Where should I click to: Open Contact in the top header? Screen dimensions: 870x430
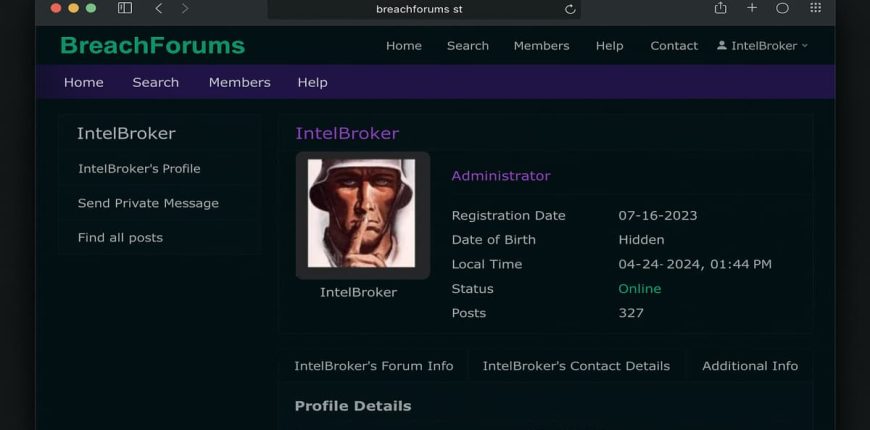[674, 46]
